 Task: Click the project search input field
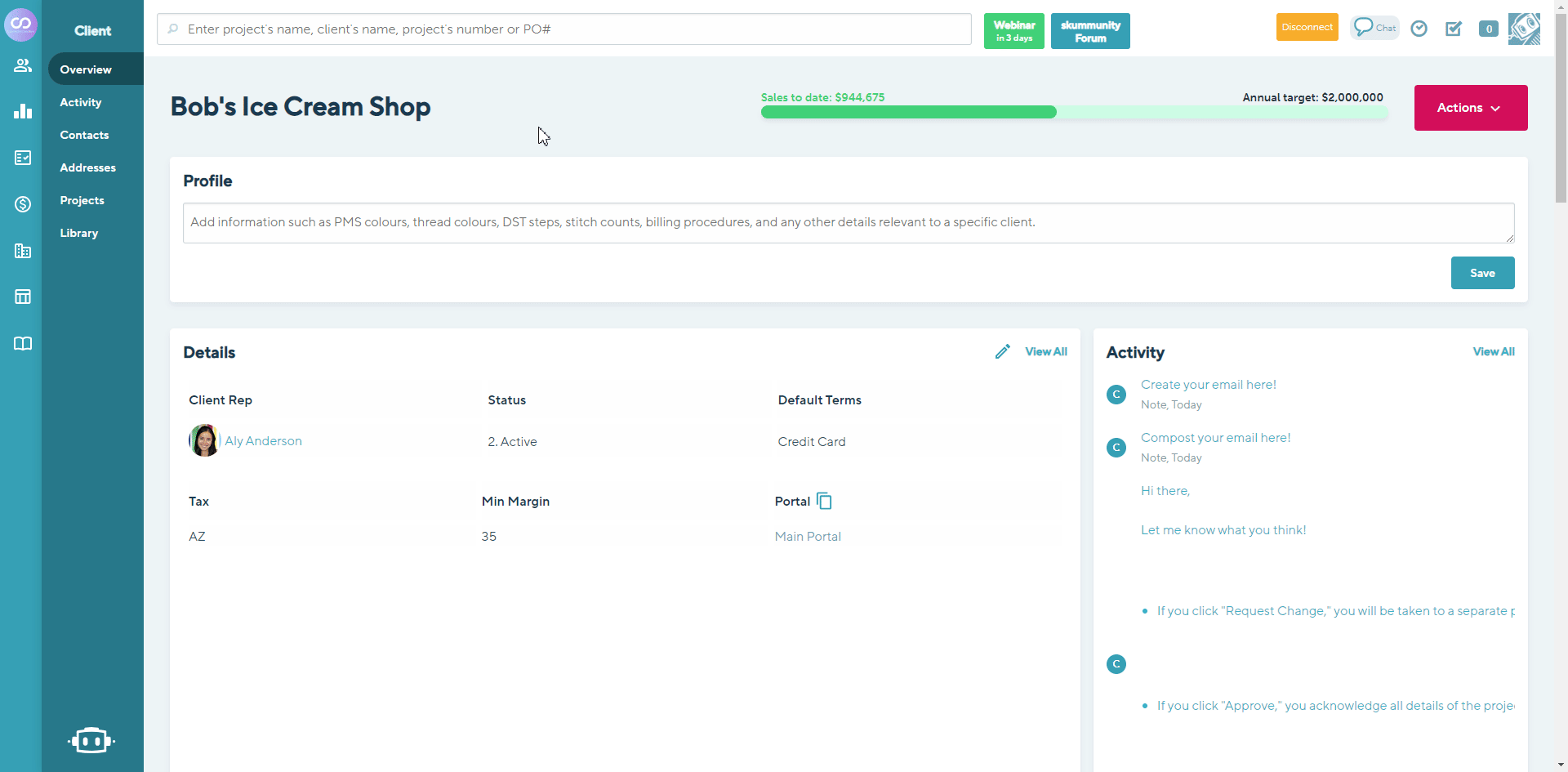click(563, 29)
